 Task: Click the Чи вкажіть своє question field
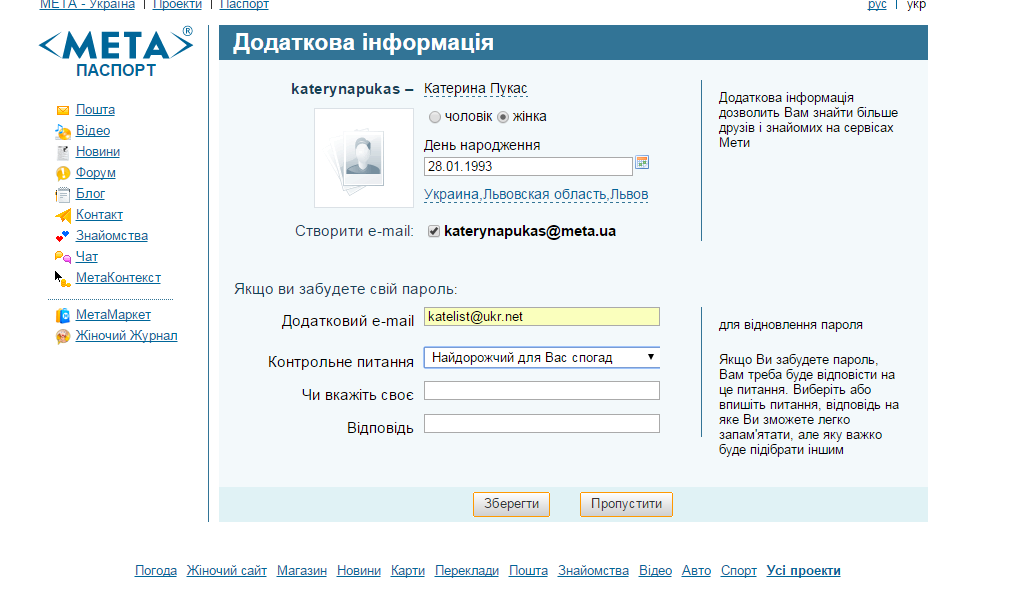coord(542,390)
